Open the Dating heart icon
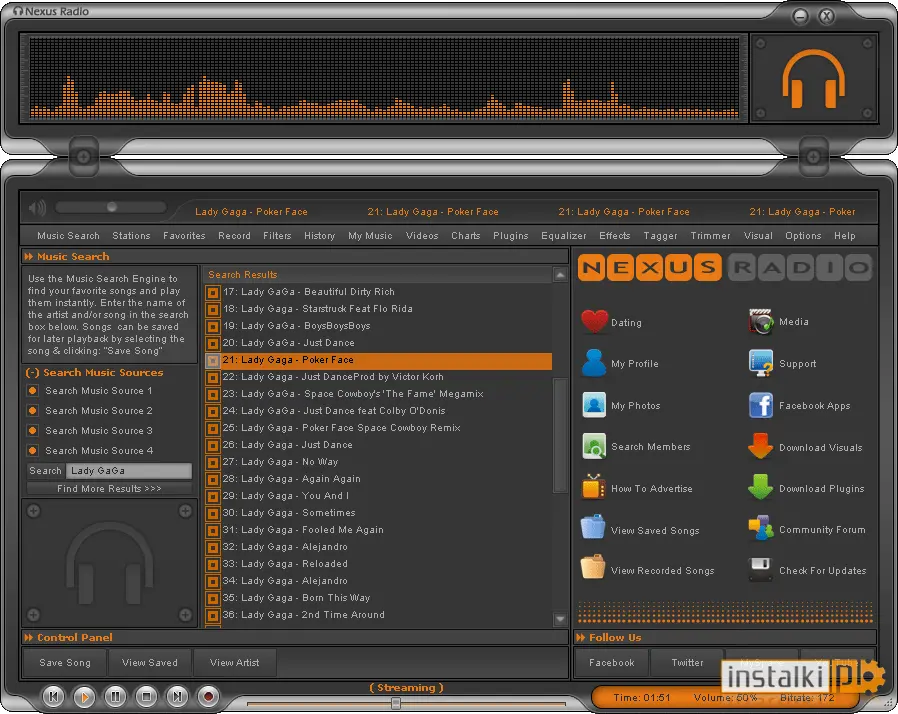The width and height of the screenshot is (898, 714). click(594, 322)
